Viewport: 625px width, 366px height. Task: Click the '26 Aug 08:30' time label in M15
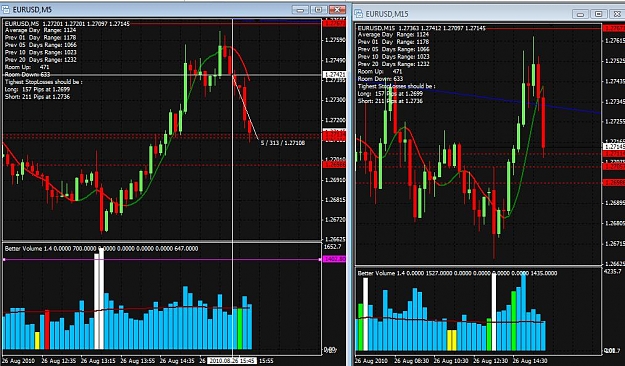(412, 361)
